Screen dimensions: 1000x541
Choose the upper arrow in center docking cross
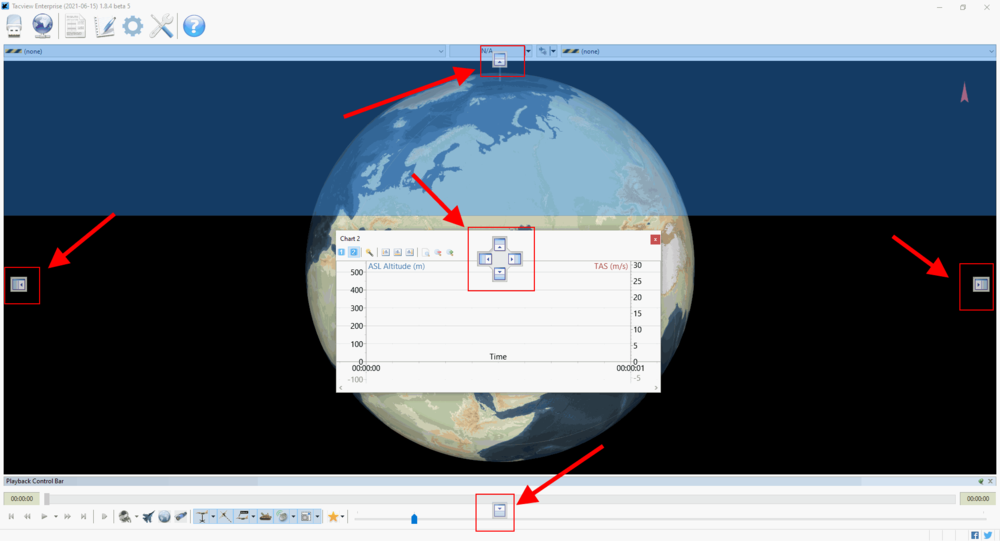click(499, 244)
